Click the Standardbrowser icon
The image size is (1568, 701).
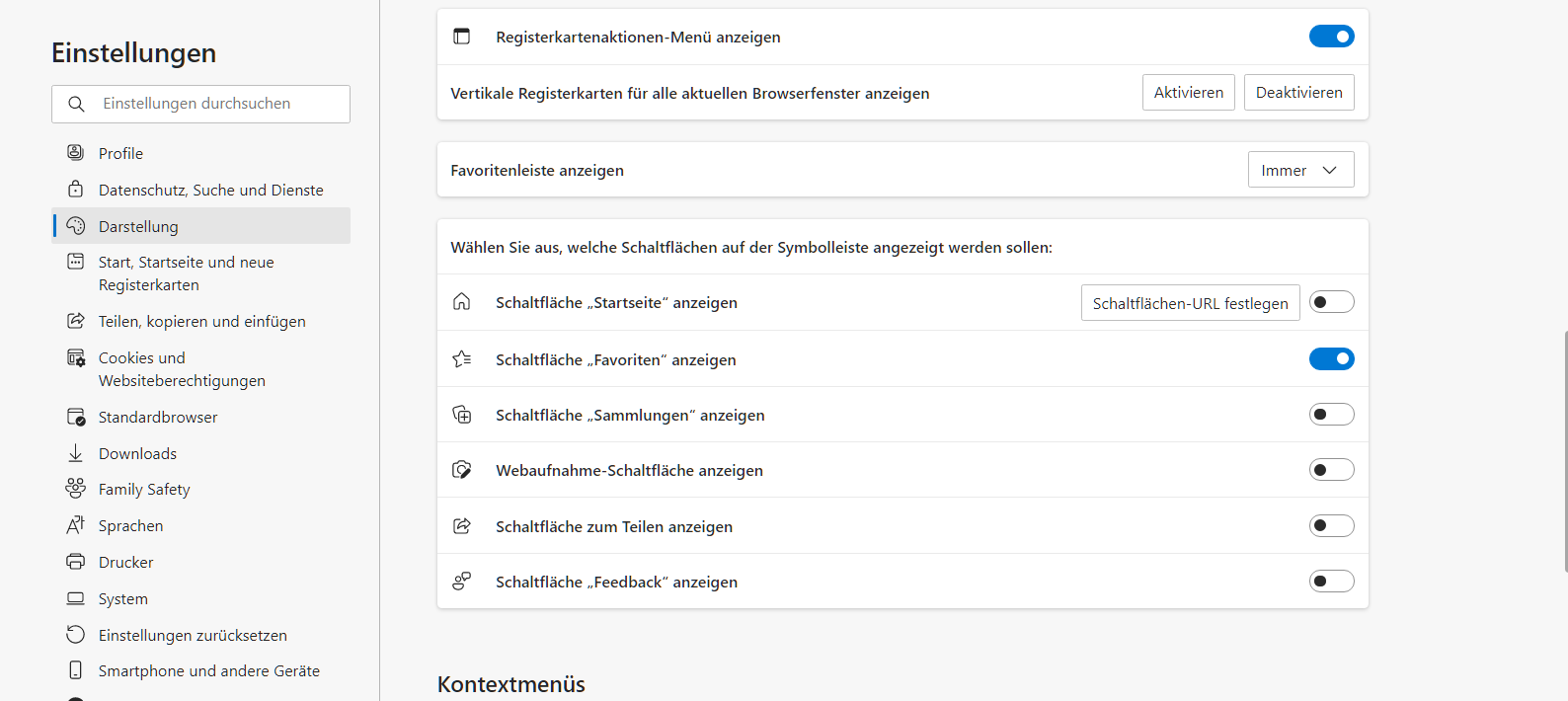point(75,417)
